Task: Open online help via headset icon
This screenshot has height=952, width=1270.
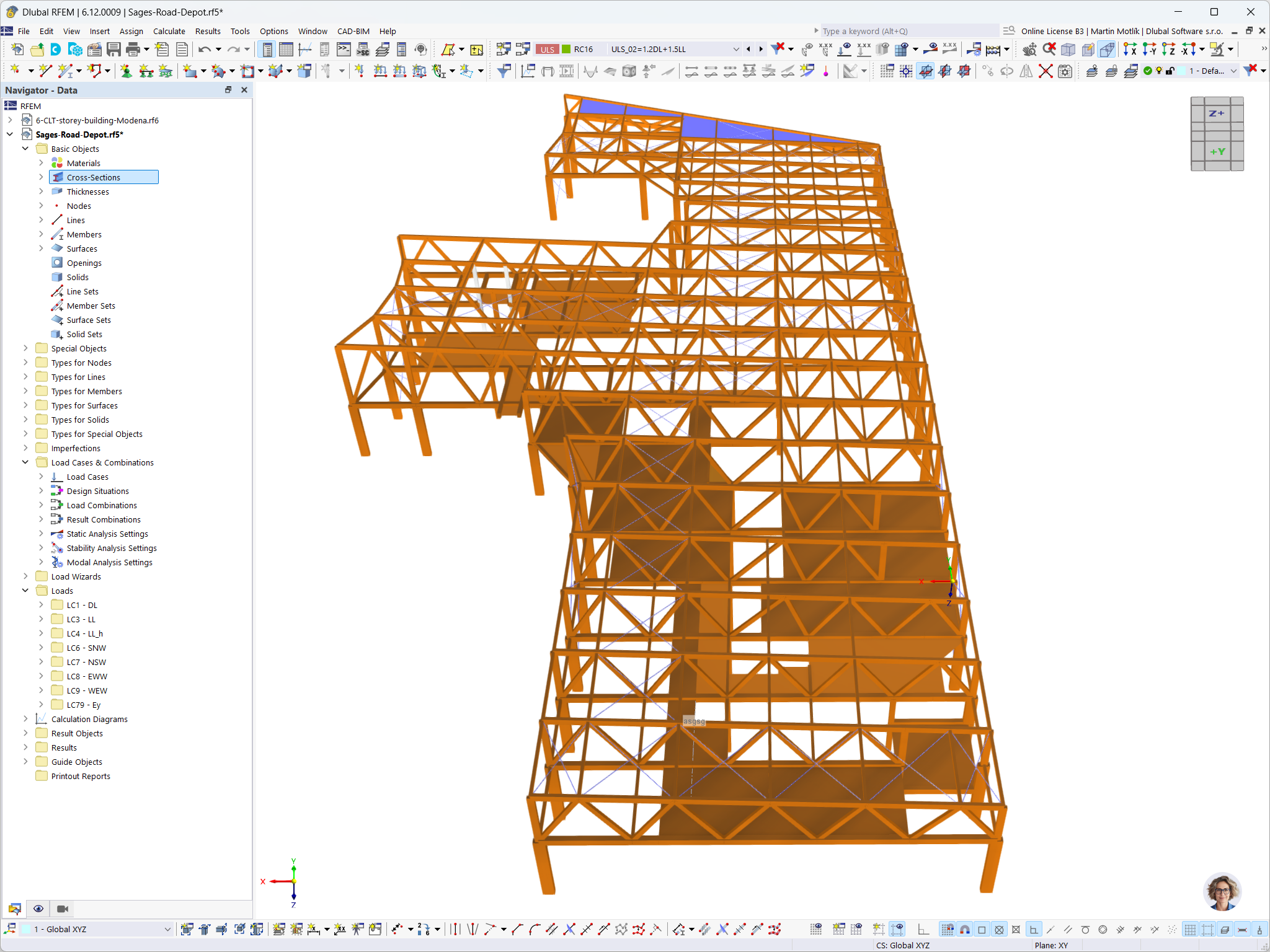Action: (421, 49)
